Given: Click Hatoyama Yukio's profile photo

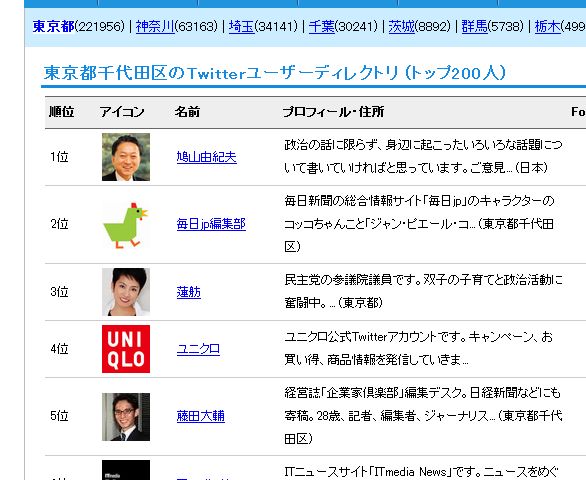Looking at the screenshot, I should [126, 157].
